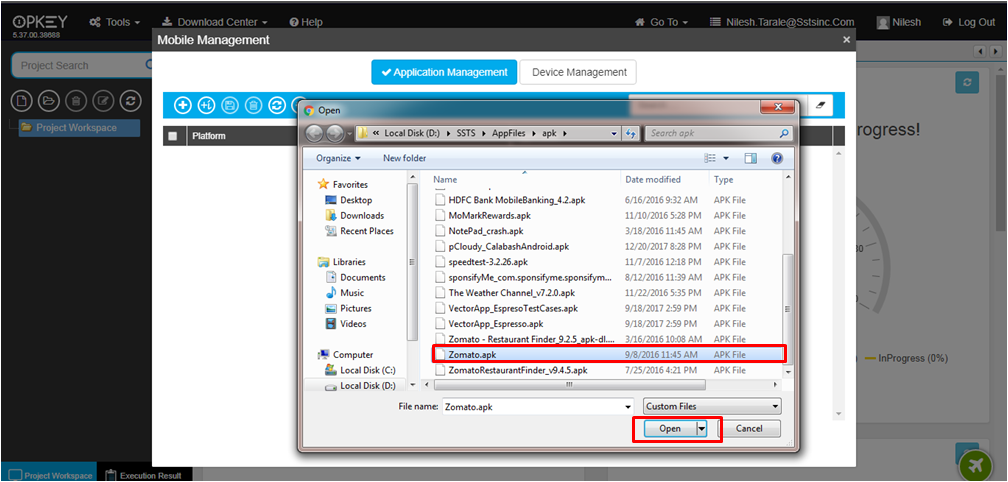1008x482 pixels.
Task: Click the refresh location icon beside address bar
Action: point(631,134)
